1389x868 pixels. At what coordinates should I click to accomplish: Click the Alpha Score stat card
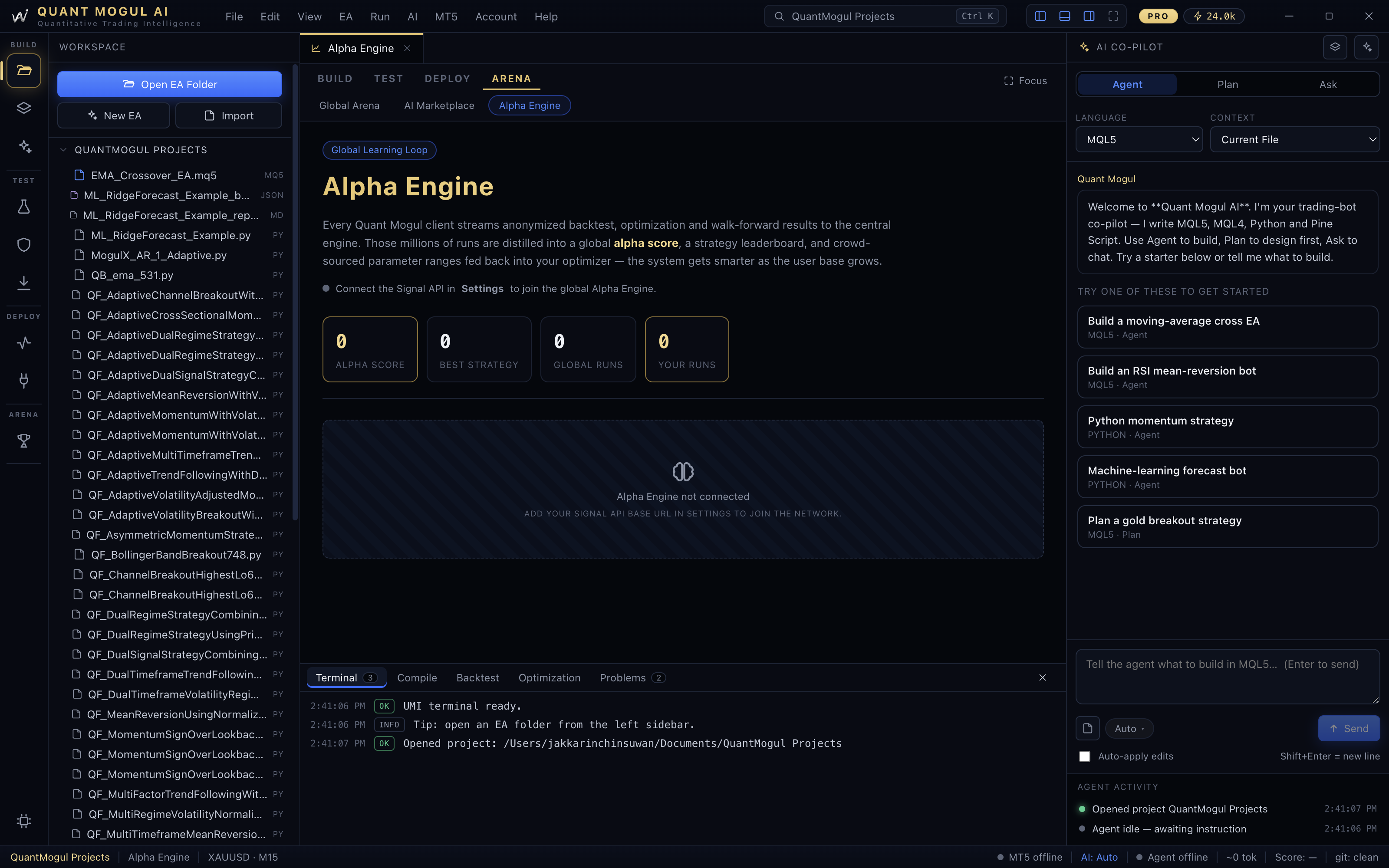[370, 349]
